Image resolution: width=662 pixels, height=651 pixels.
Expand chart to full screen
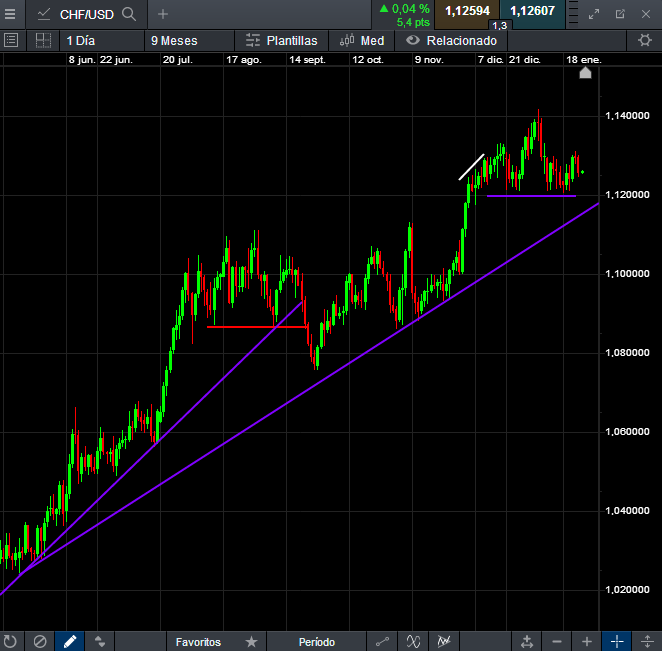(x=594, y=14)
